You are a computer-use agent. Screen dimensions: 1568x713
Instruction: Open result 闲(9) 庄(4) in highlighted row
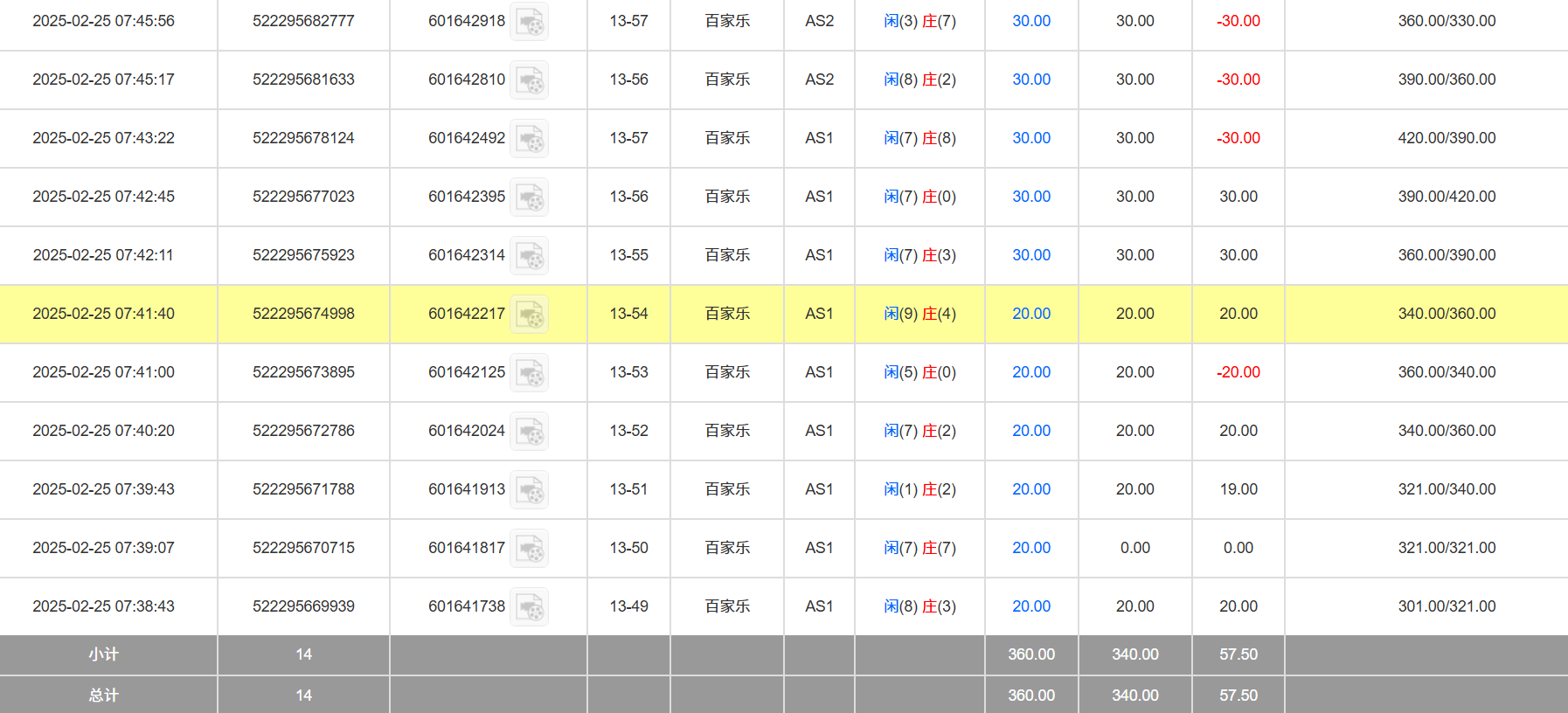pos(919,314)
